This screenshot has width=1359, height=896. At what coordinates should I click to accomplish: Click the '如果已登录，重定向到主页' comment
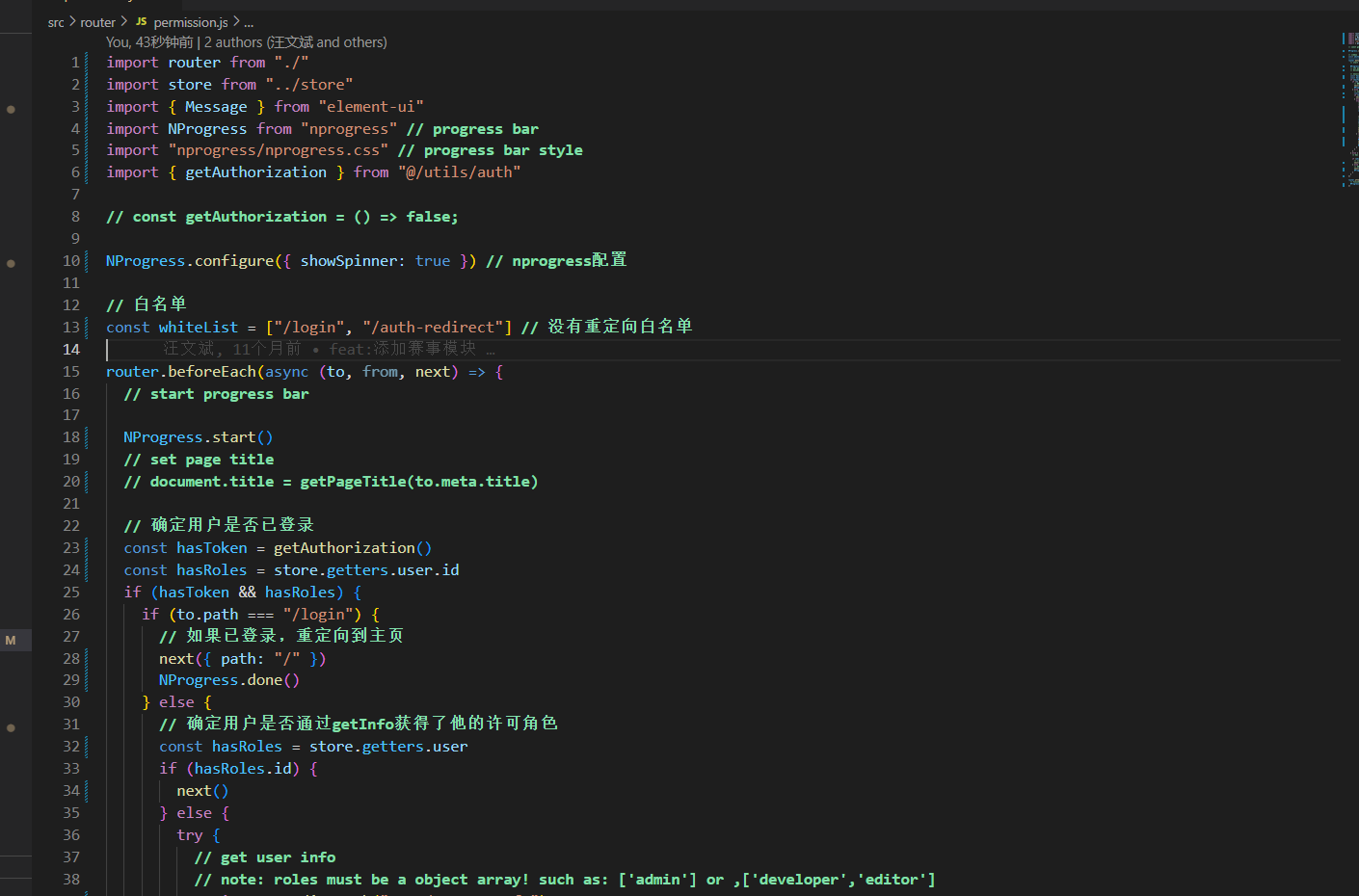(281, 636)
